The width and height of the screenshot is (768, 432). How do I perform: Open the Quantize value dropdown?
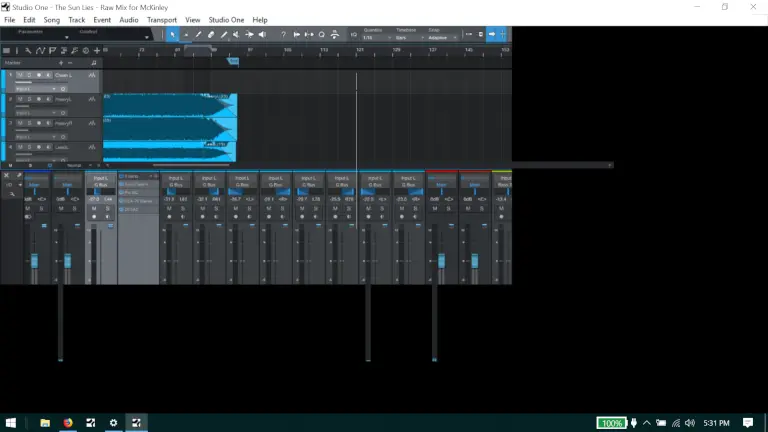tap(375, 38)
